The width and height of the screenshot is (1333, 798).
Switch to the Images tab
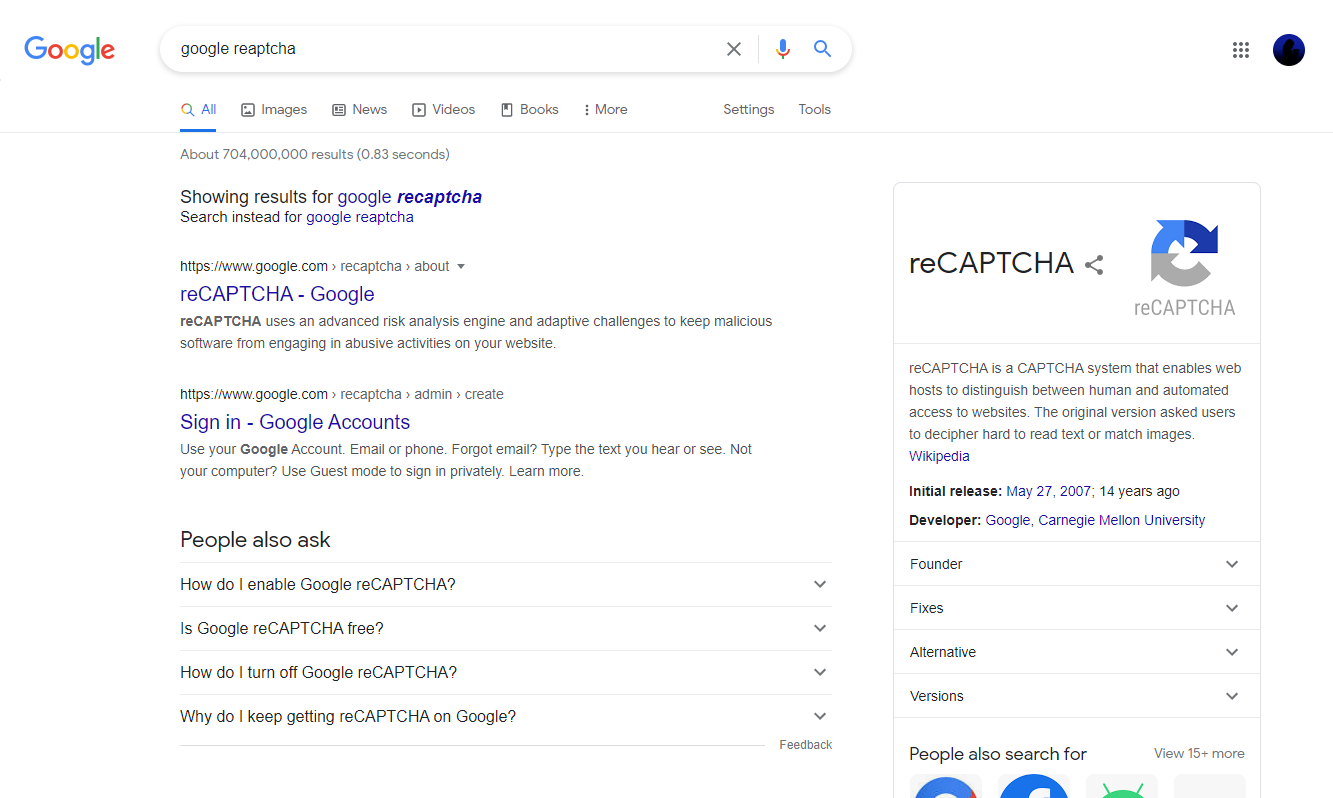[x=283, y=109]
